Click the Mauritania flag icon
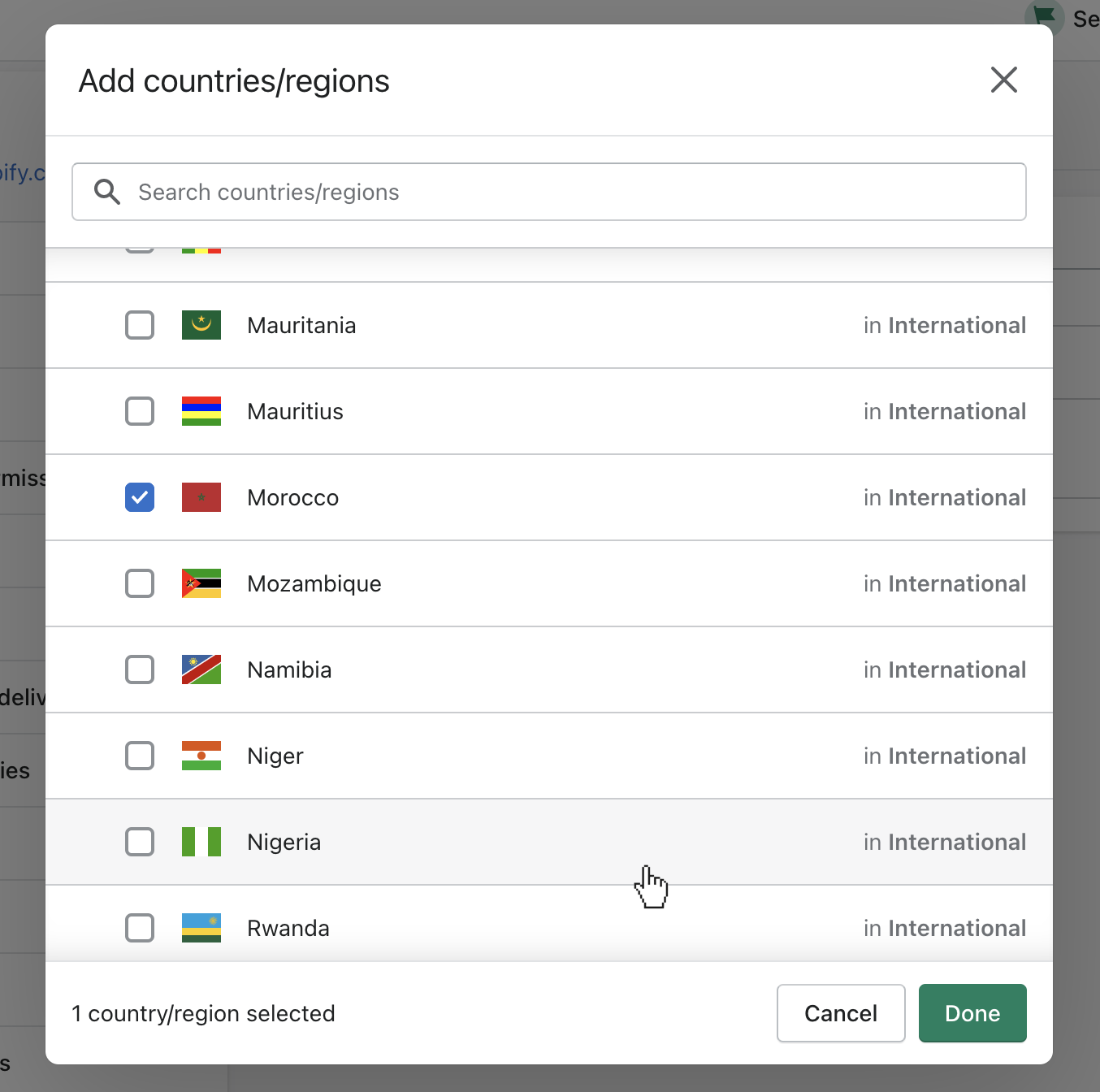 click(201, 325)
